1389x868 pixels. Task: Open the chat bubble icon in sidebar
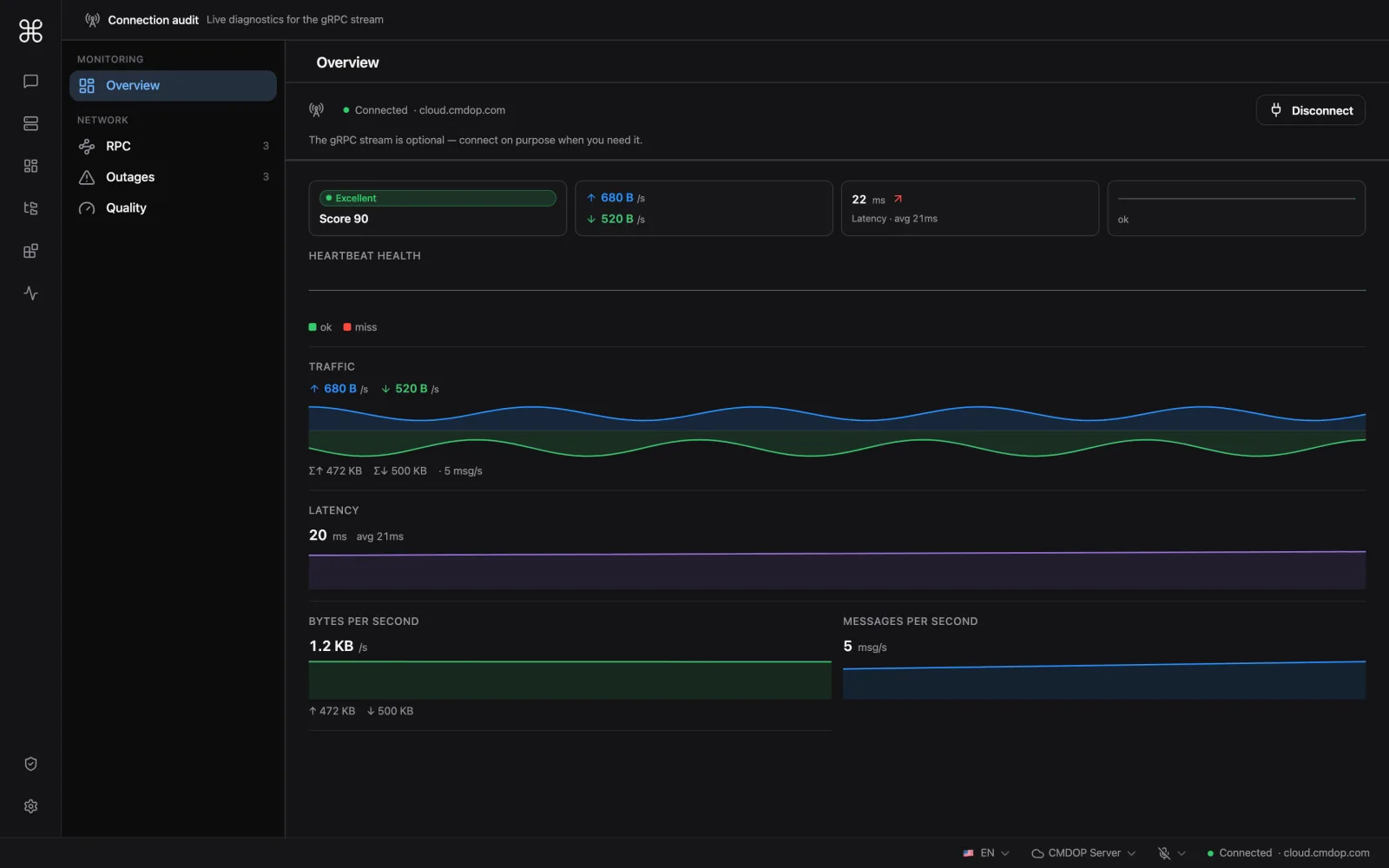(x=30, y=82)
